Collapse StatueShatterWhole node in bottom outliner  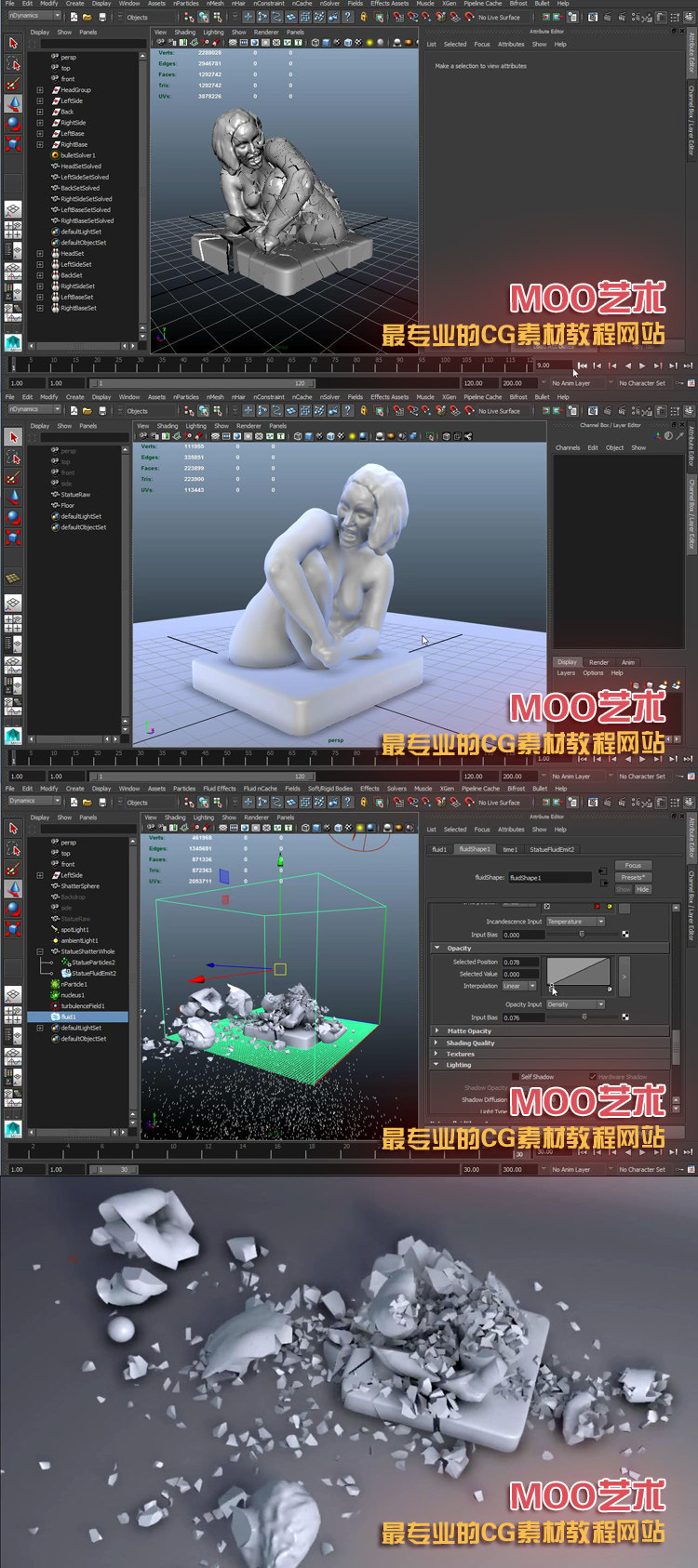click(x=40, y=951)
